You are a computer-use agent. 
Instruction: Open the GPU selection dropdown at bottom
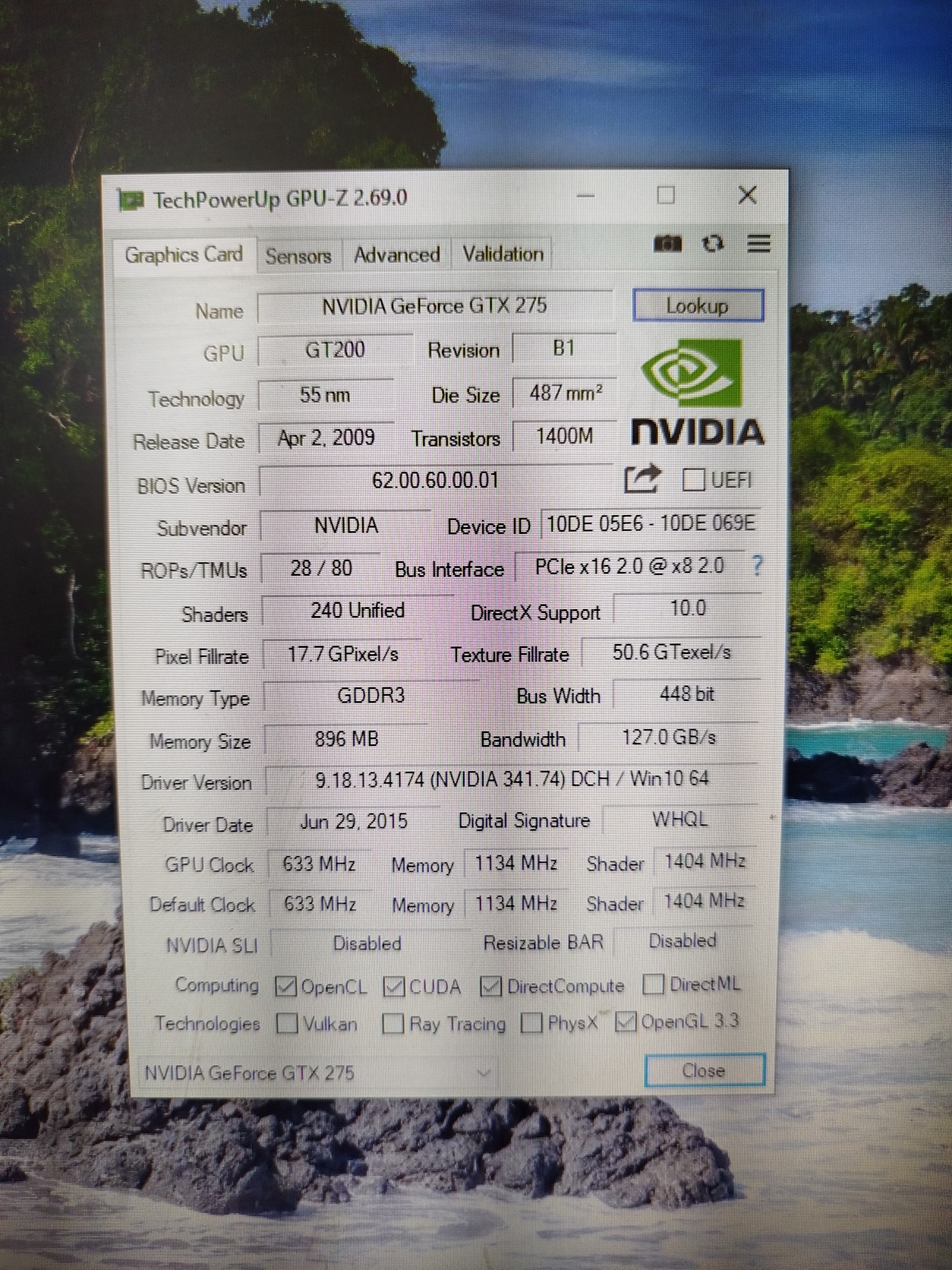[317, 1073]
